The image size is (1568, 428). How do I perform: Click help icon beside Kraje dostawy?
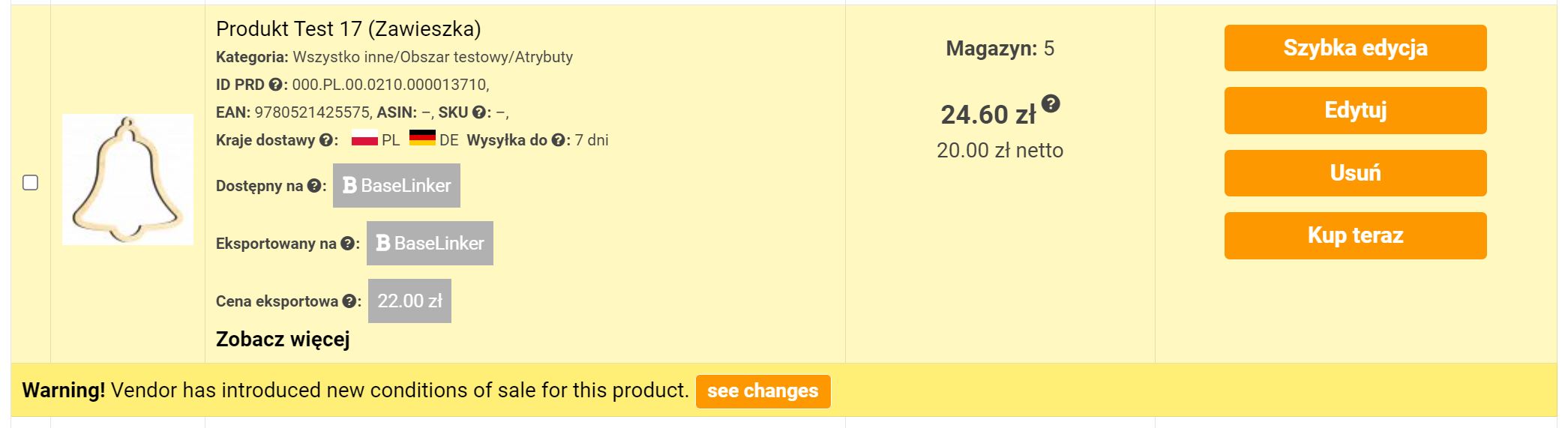tap(325, 140)
